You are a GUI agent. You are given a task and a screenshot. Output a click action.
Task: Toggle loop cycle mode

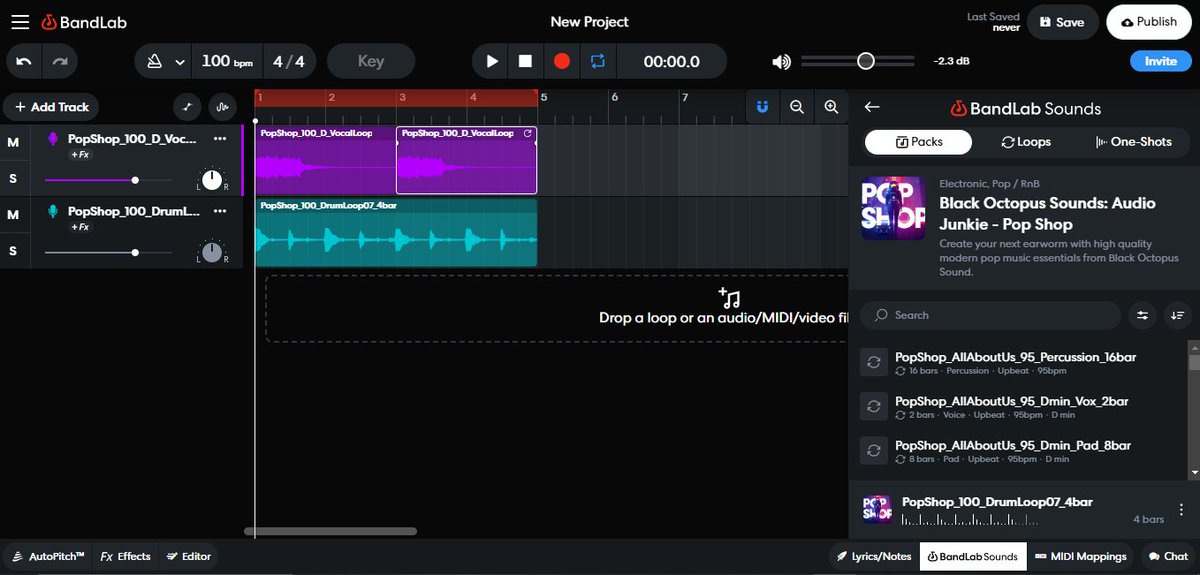(597, 61)
